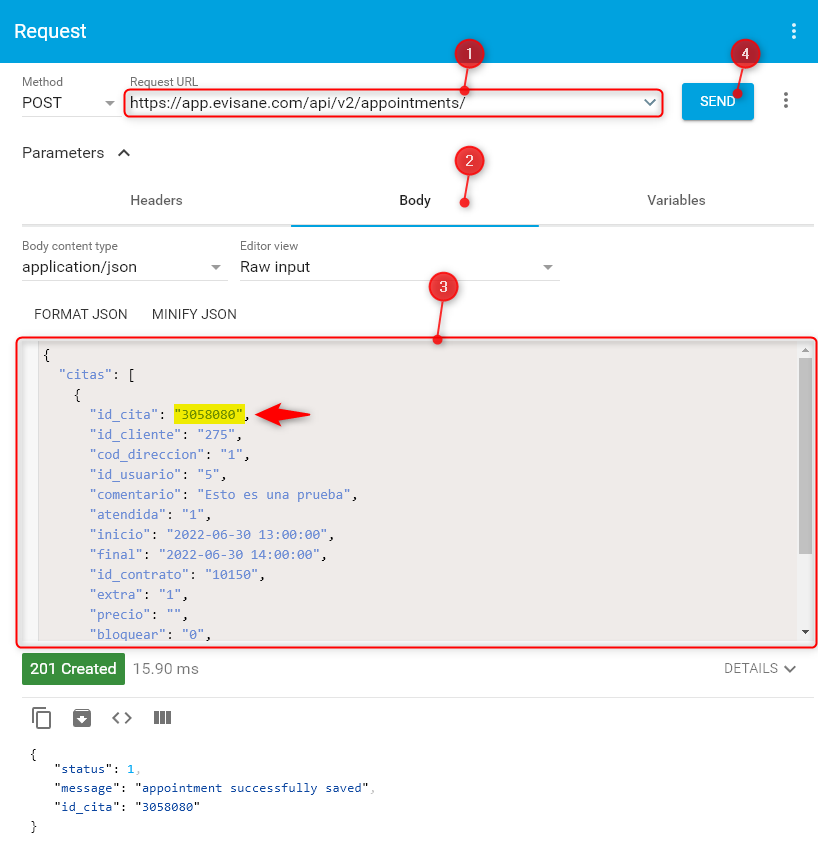Viewport: 818px width, 844px height.
Task: Expand the Request URL history chevron
Action: 650,102
